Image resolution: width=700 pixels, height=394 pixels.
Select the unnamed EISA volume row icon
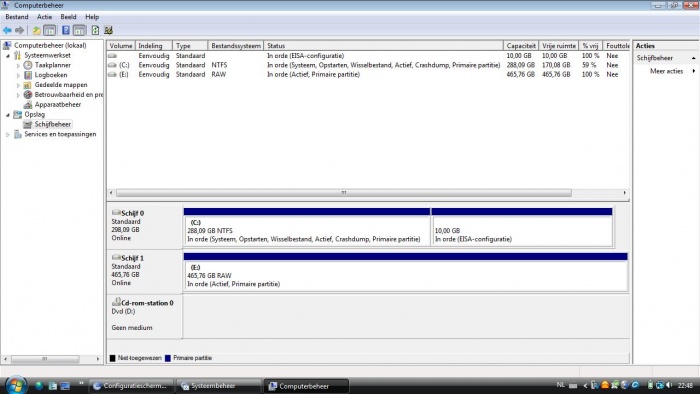(x=112, y=56)
